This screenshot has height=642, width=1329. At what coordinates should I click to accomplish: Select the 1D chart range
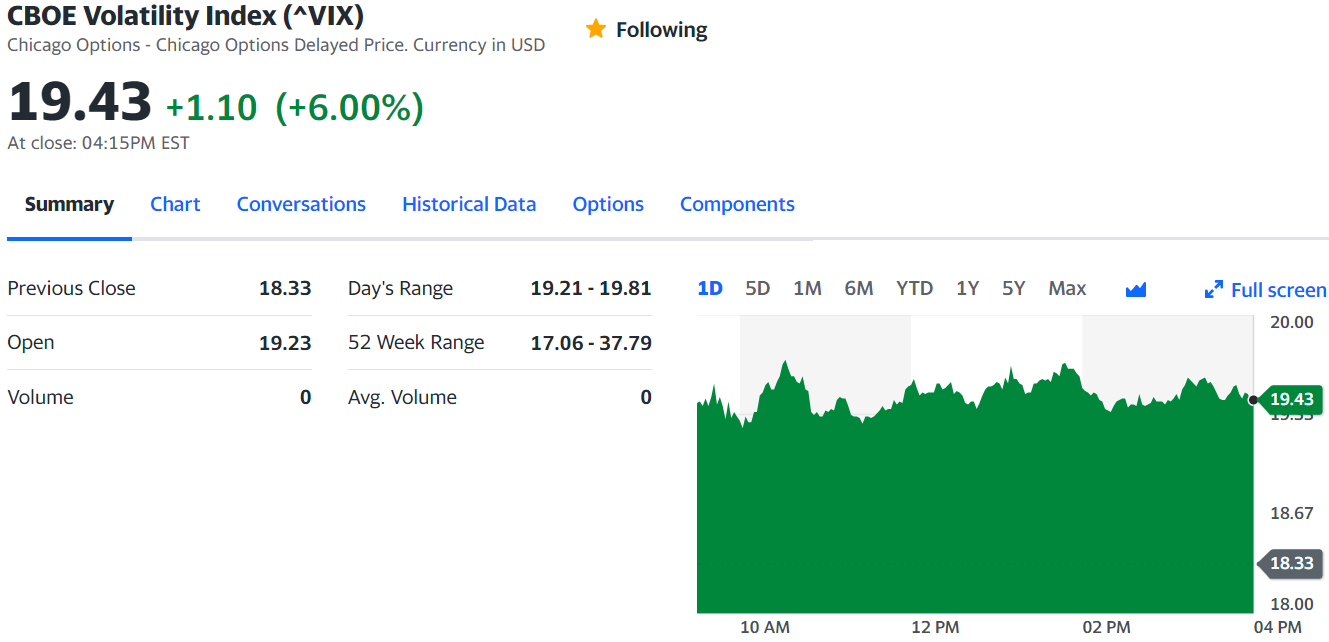point(710,288)
